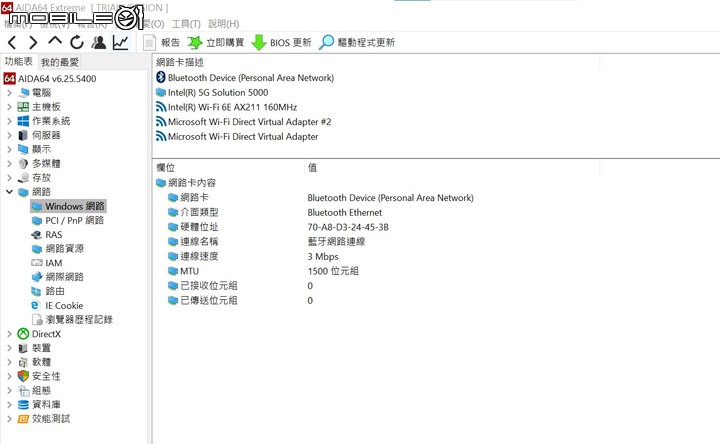Open the 工具(T) menu
720x444 pixels.
point(186,24)
